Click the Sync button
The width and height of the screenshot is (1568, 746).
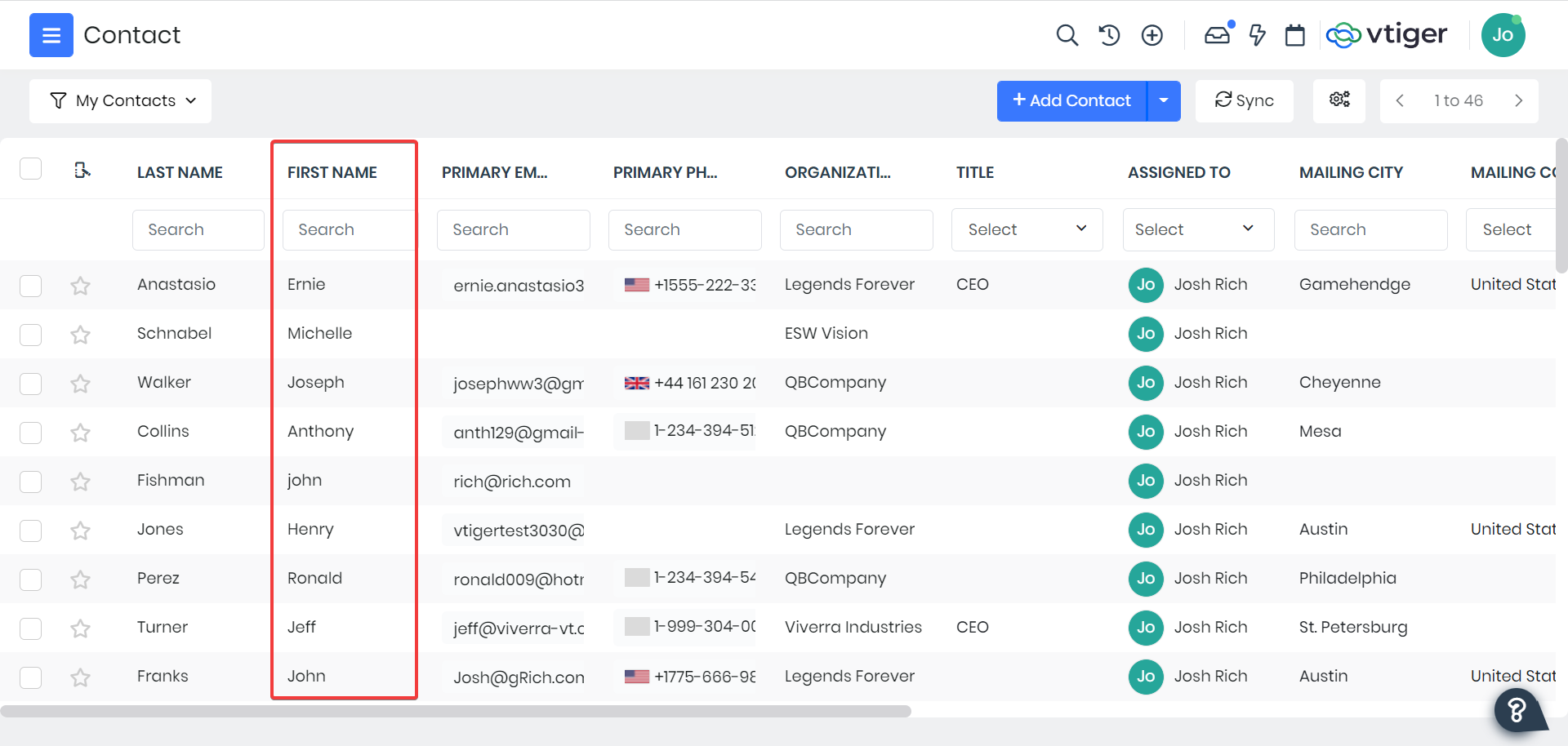(x=1244, y=100)
